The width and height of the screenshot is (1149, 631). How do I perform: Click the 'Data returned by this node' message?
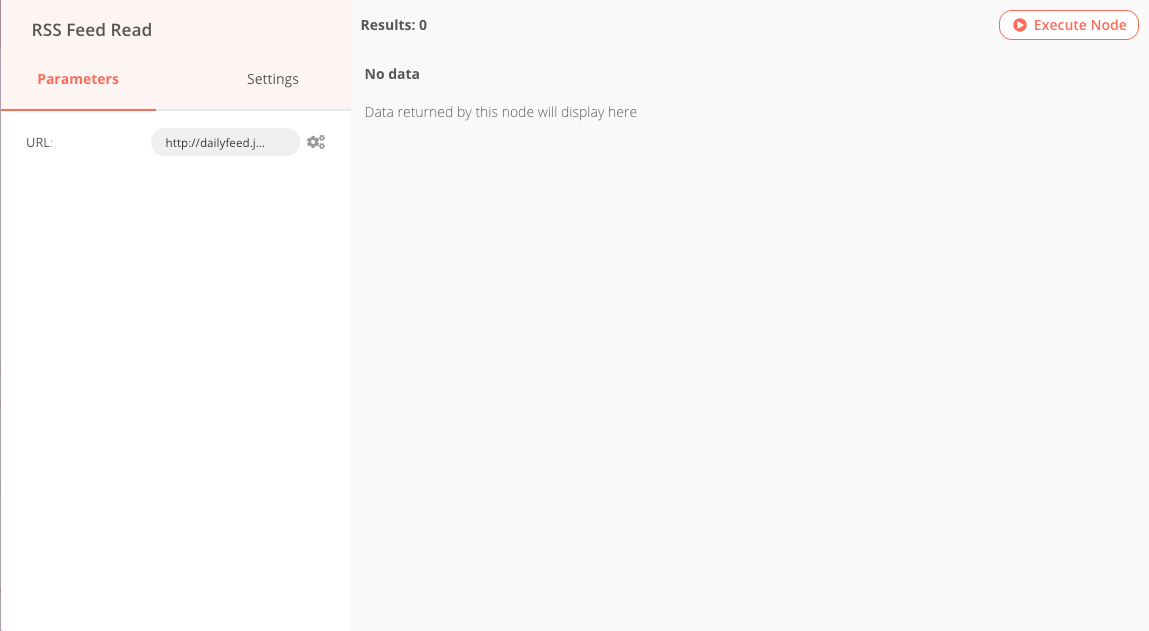[500, 112]
